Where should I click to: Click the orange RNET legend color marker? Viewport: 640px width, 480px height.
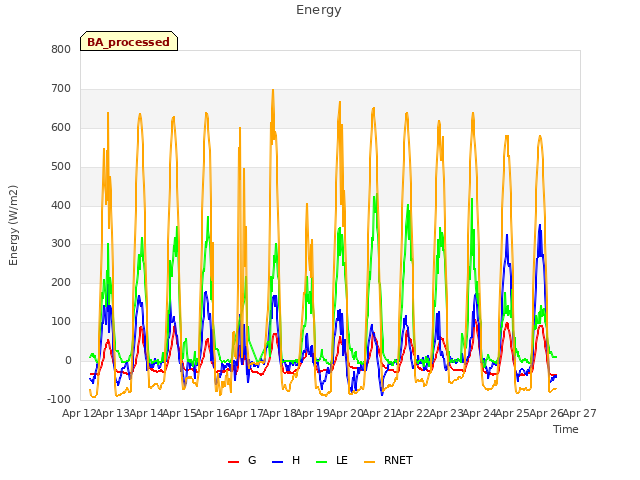(x=369, y=462)
